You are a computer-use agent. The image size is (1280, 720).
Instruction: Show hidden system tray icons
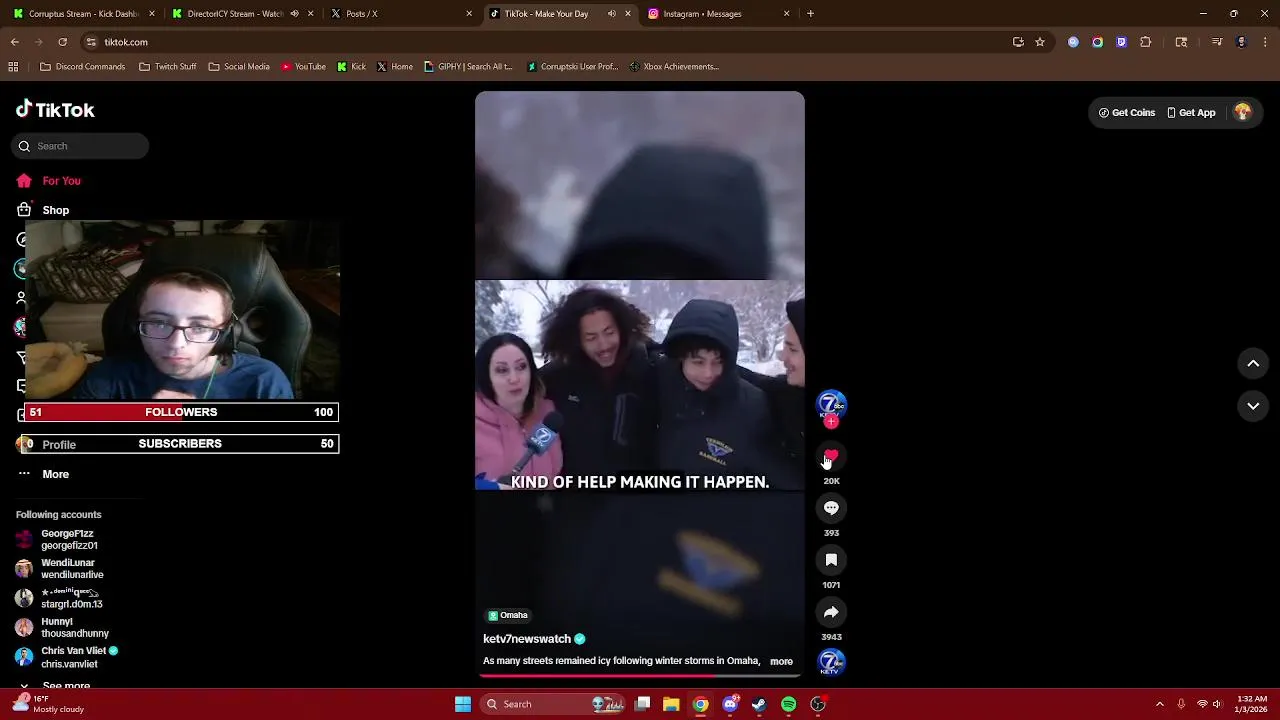(x=1159, y=704)
